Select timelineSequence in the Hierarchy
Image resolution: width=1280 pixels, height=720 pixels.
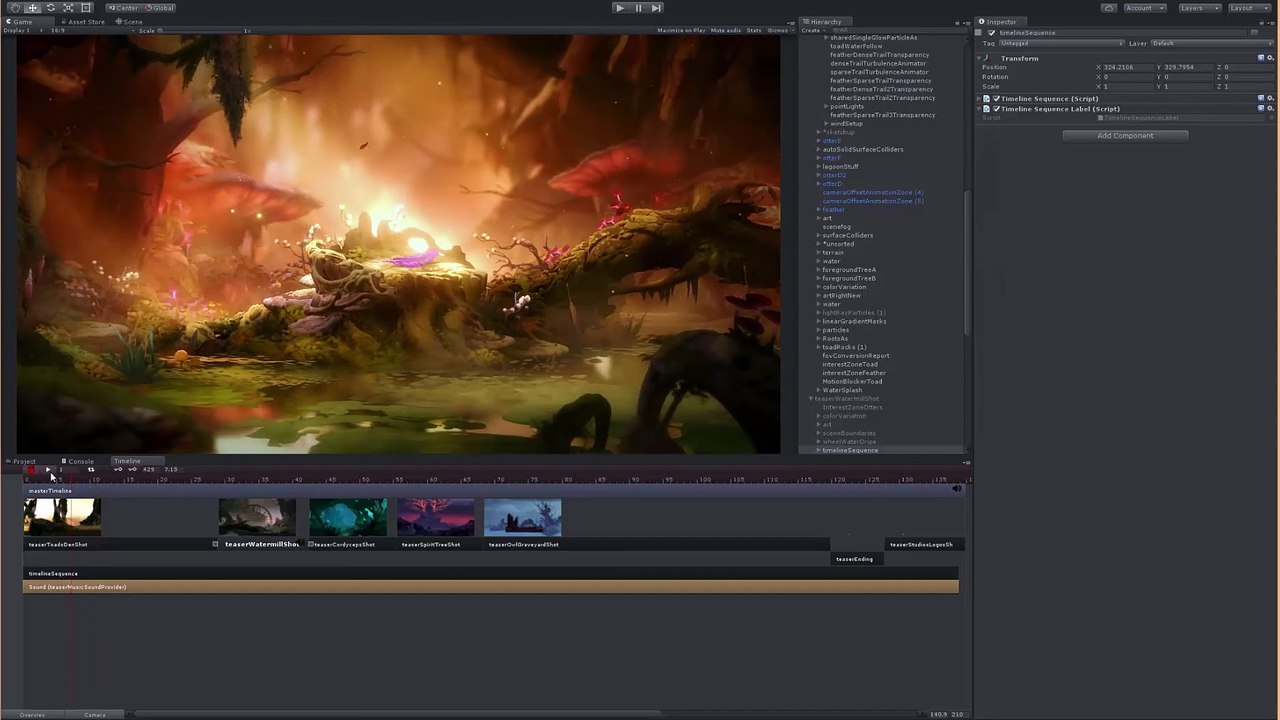850,450
